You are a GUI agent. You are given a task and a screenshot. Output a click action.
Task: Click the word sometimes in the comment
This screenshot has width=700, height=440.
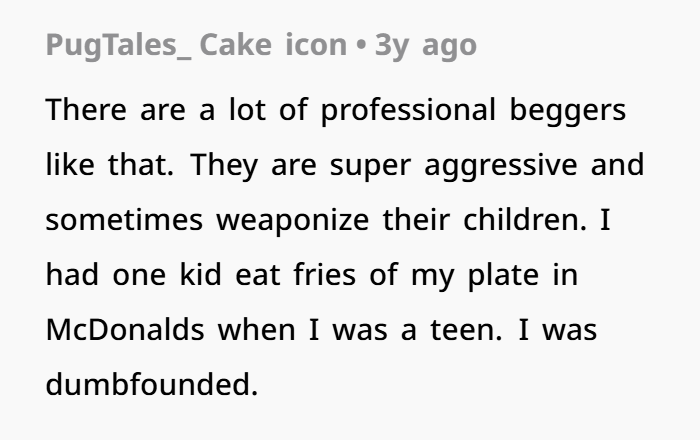pos(124,220)
